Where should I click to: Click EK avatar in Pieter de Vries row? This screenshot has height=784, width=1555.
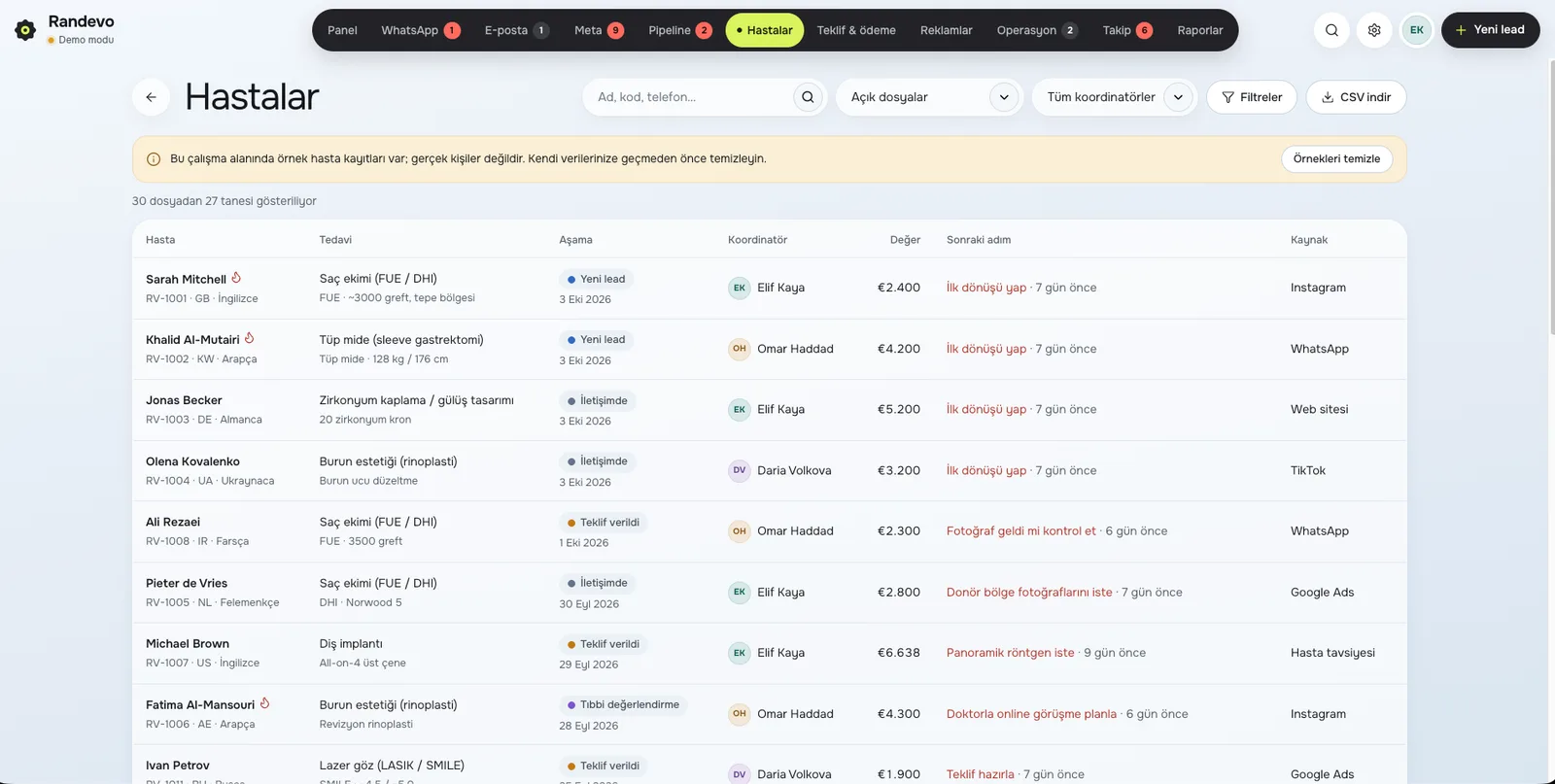pos(740,592)
